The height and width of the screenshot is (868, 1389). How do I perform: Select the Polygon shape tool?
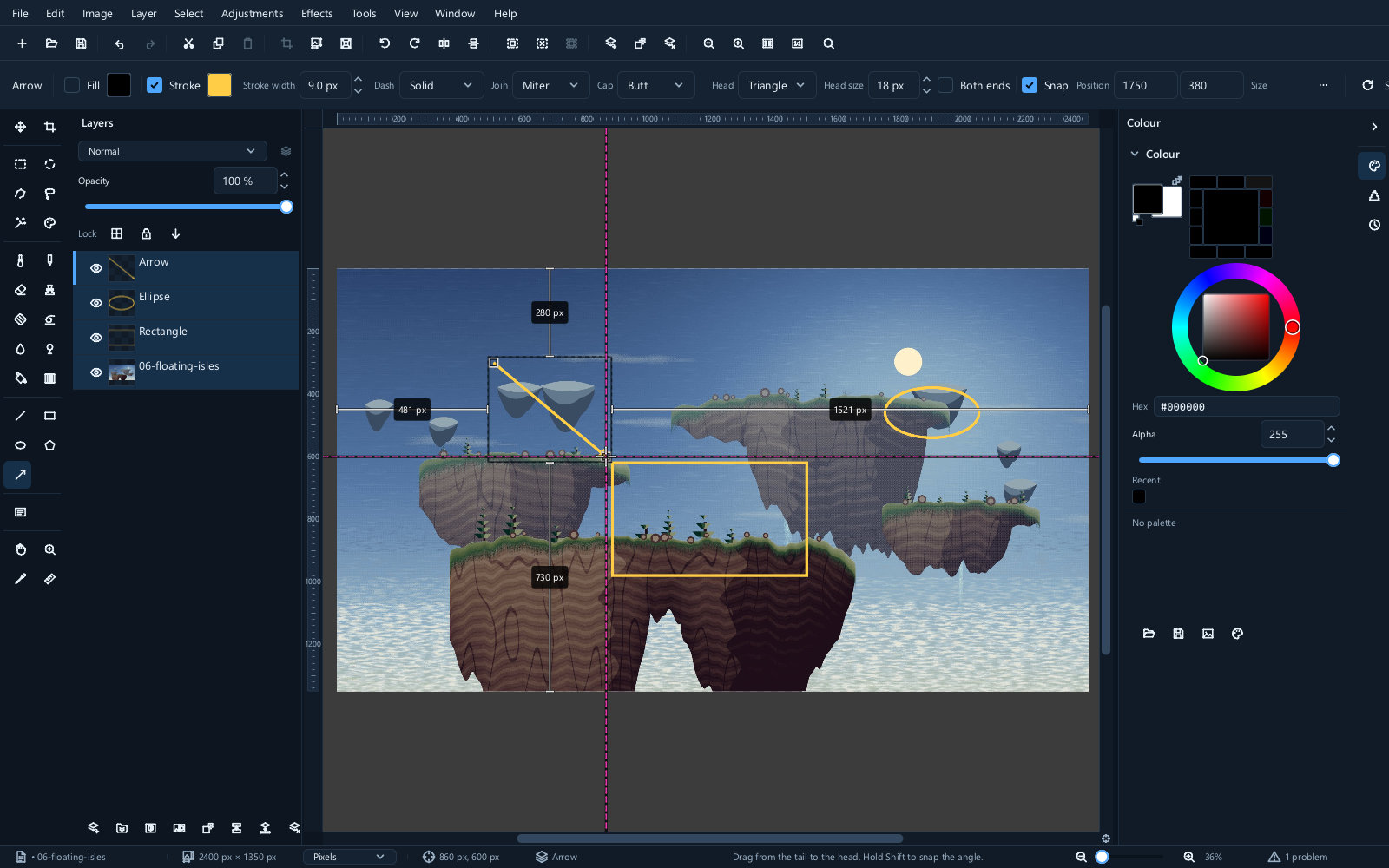coord(49,445)
